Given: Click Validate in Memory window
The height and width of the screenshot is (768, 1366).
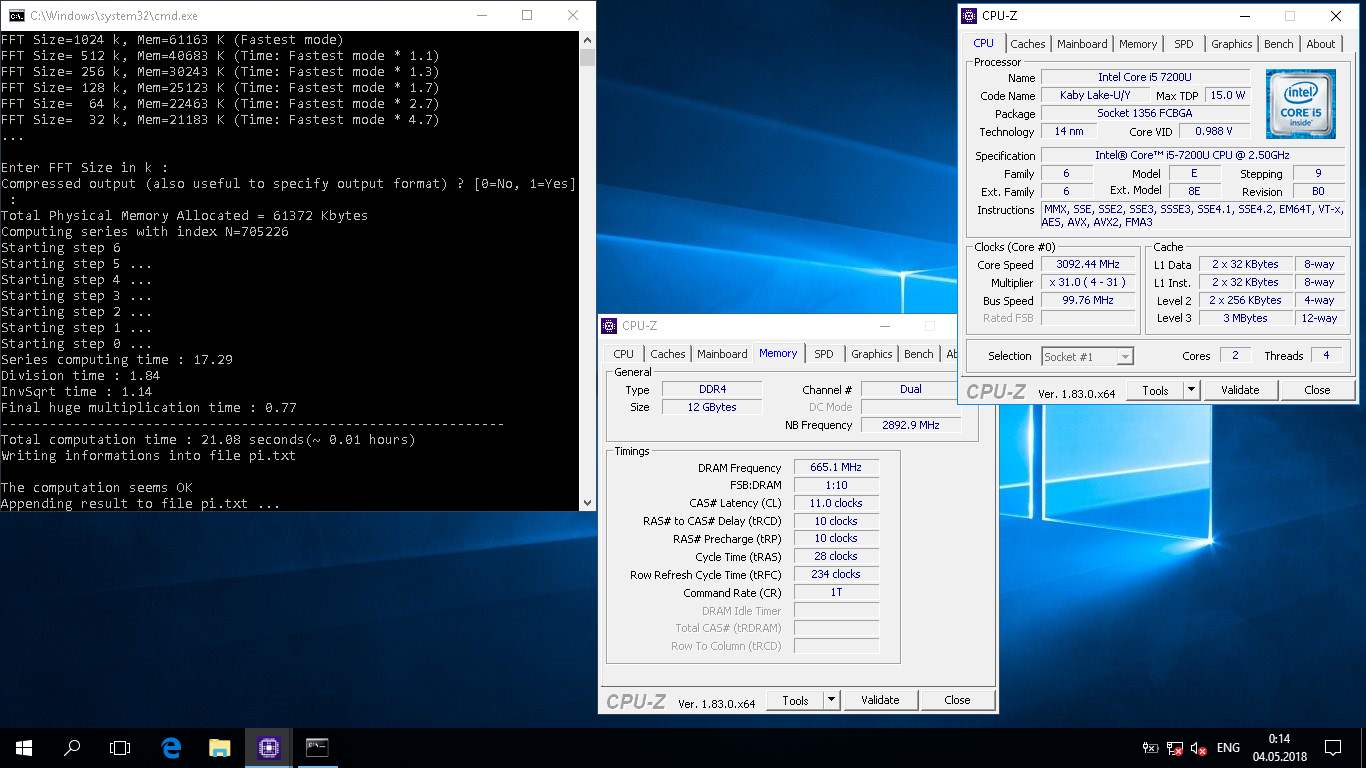Looking at the screenshot, I should point(880,700).
